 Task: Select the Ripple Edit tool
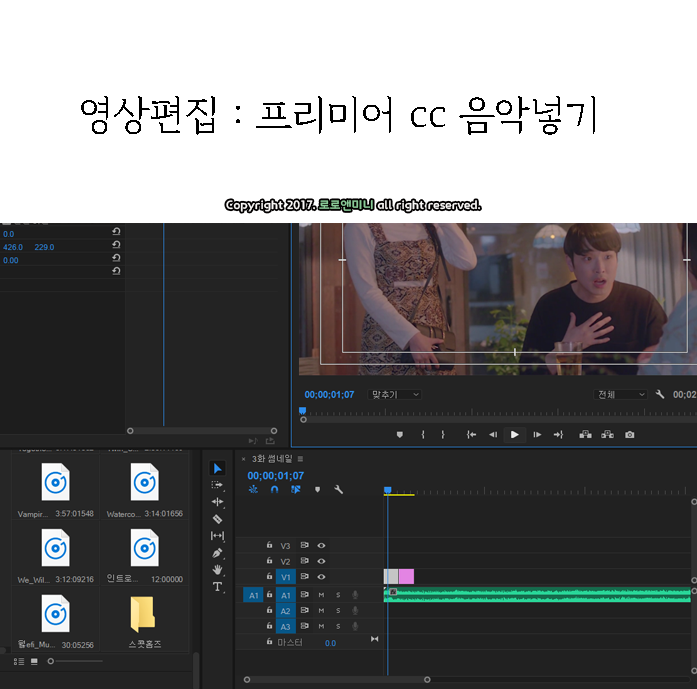217,502
